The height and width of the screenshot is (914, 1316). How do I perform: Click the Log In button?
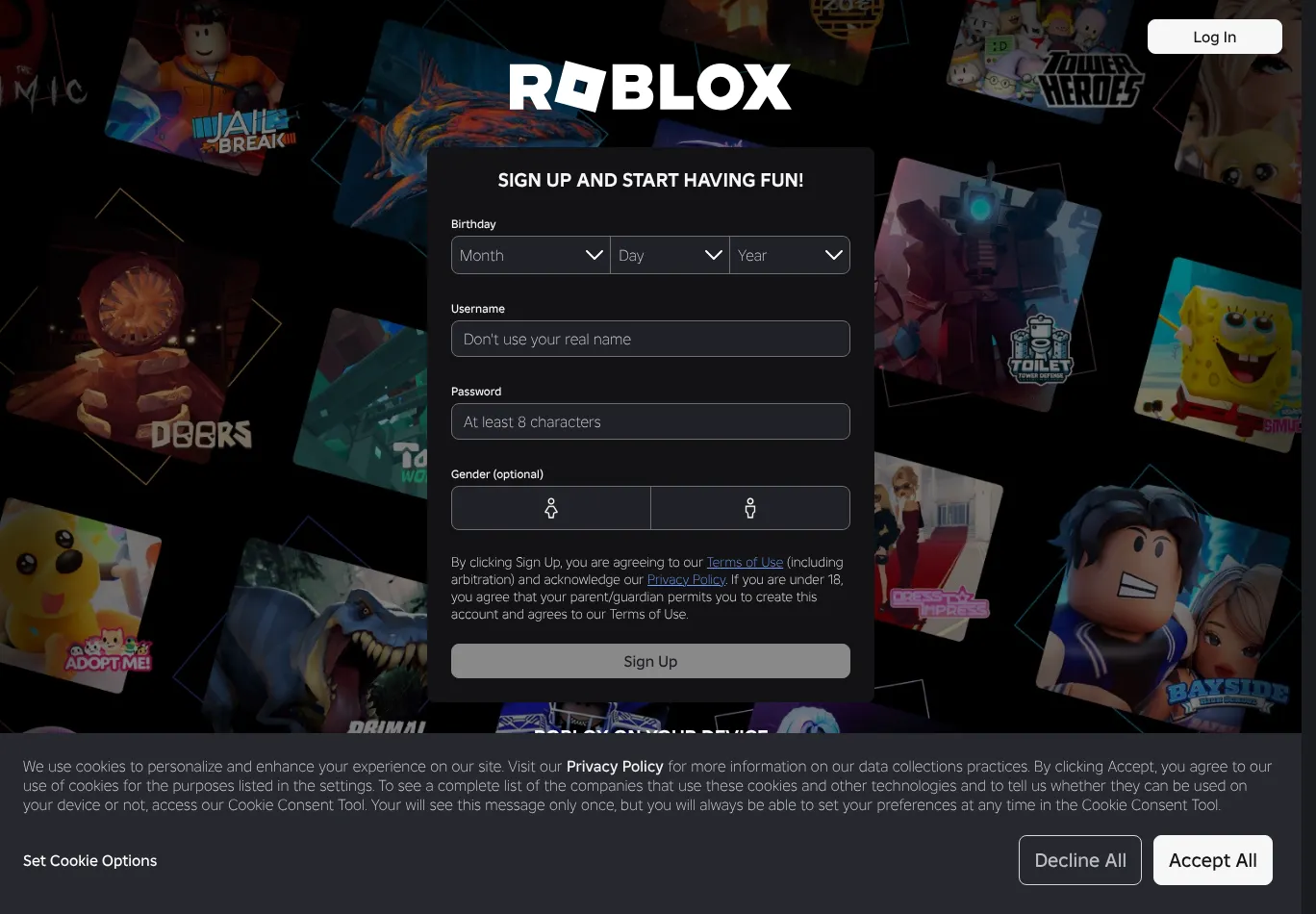click(1214, 37)
